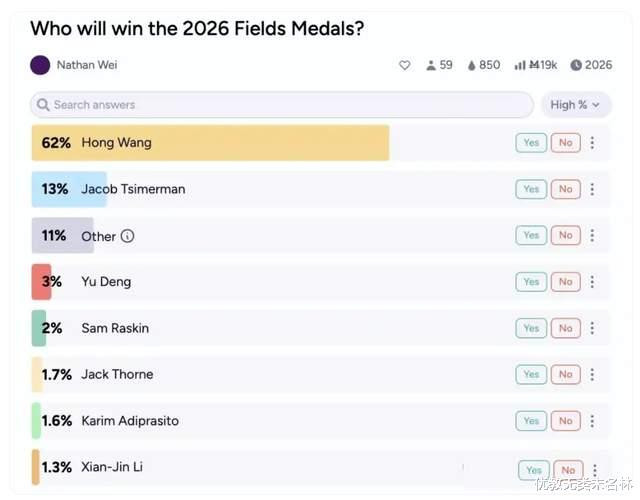The width and height of the screenshot is (640, 500).
Task: Open three-dot menu for Jack Thorne
Action: click(x=592, y=374)
